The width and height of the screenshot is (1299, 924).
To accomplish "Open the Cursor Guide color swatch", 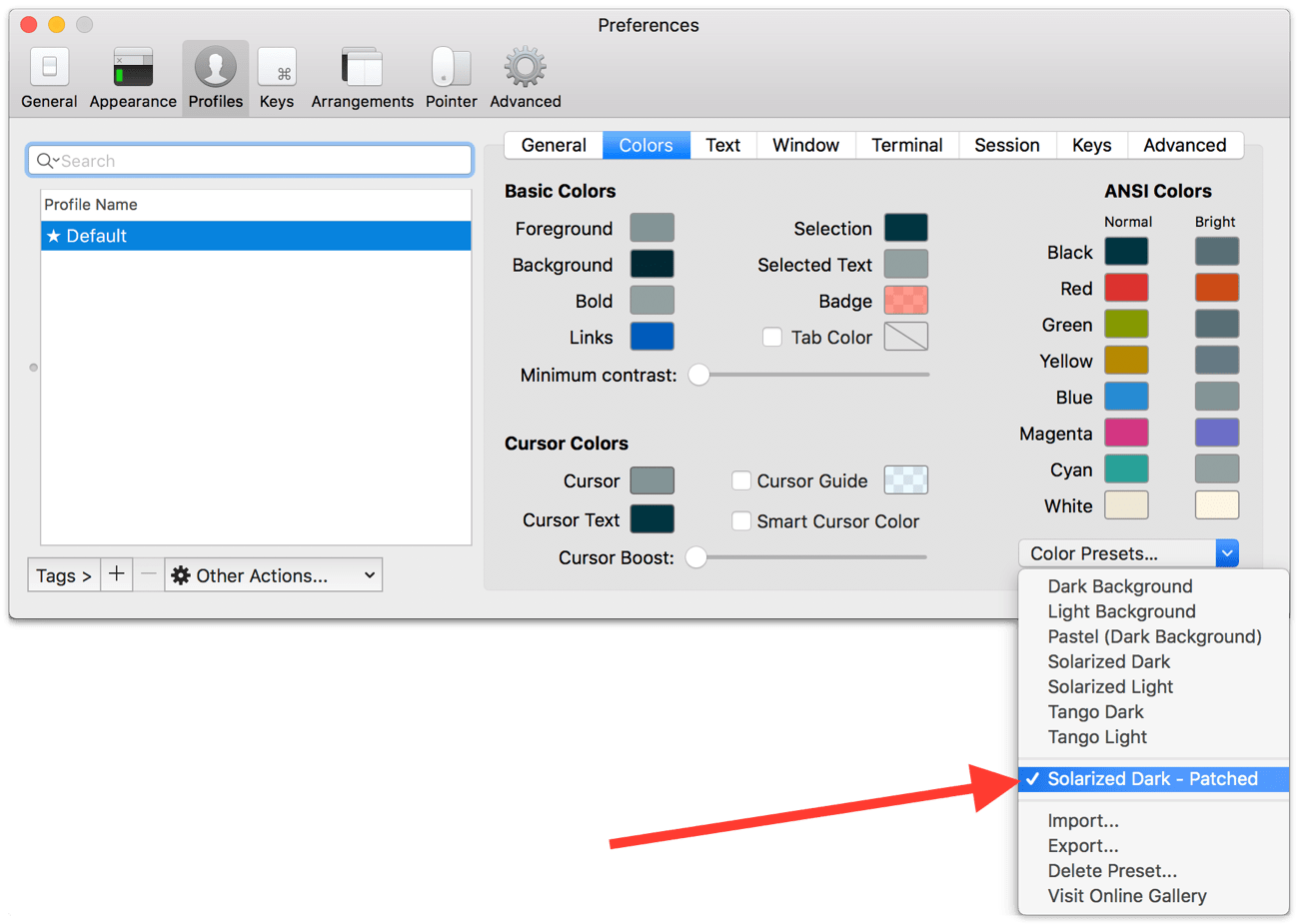I will coord(906,480).
